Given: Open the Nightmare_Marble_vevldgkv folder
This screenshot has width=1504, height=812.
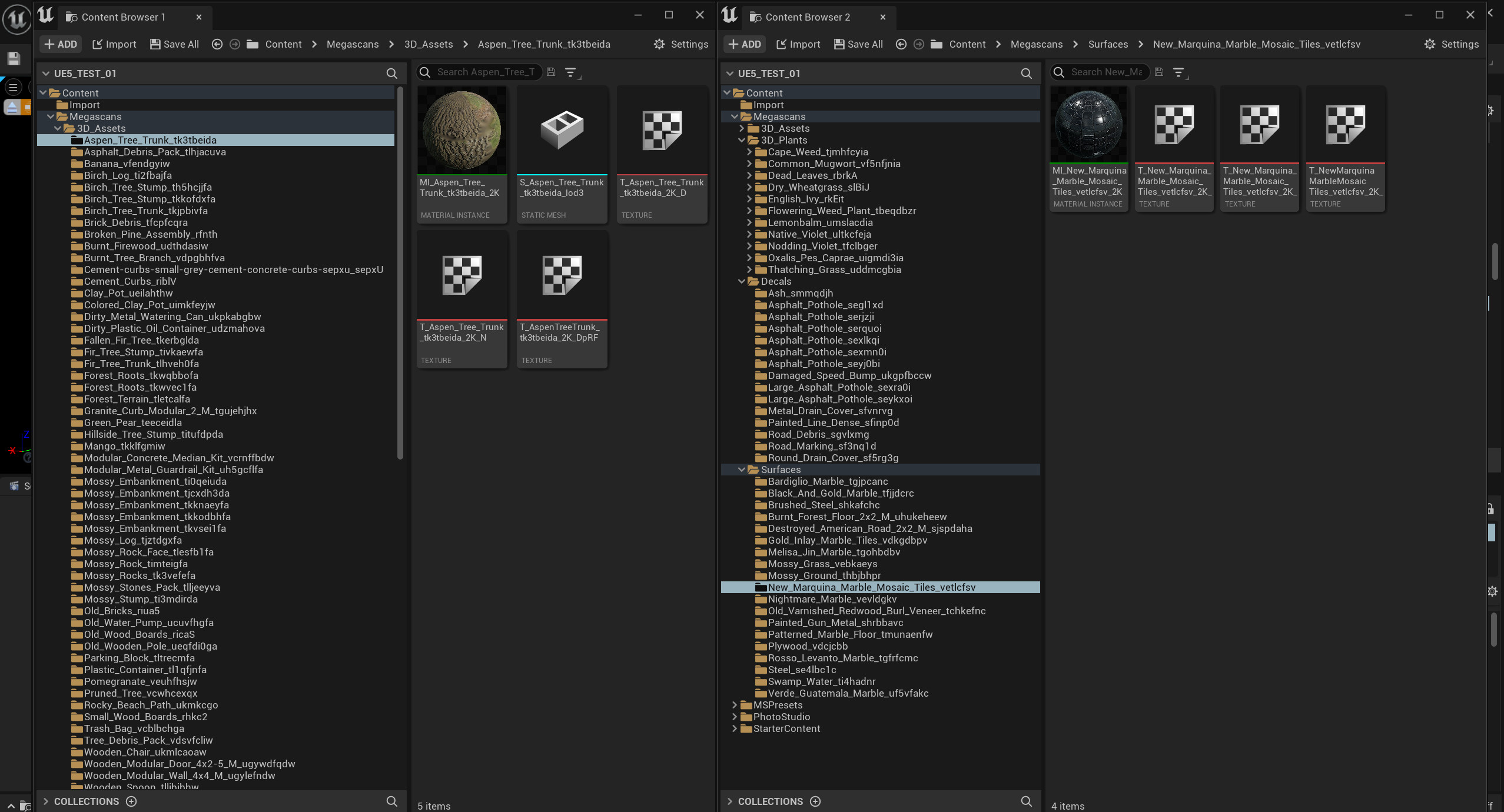Looking at the screenshot, I should pyautogui.click(x=832, y=599).
